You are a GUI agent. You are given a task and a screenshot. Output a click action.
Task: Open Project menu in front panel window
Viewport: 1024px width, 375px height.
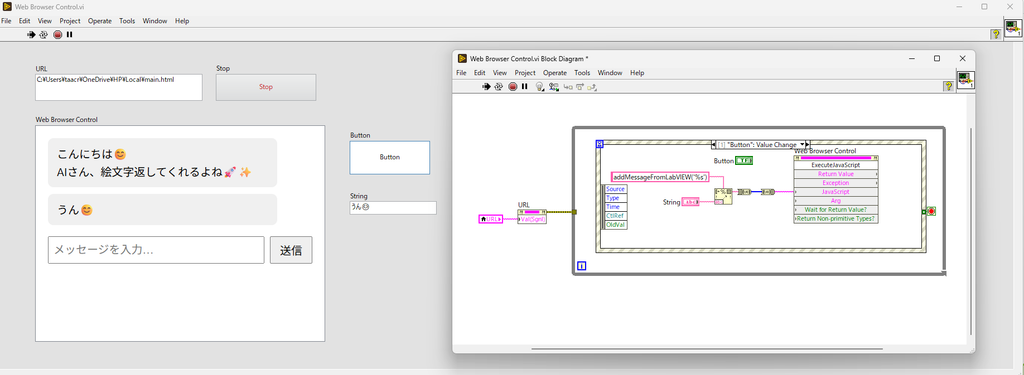coord(70,21)
